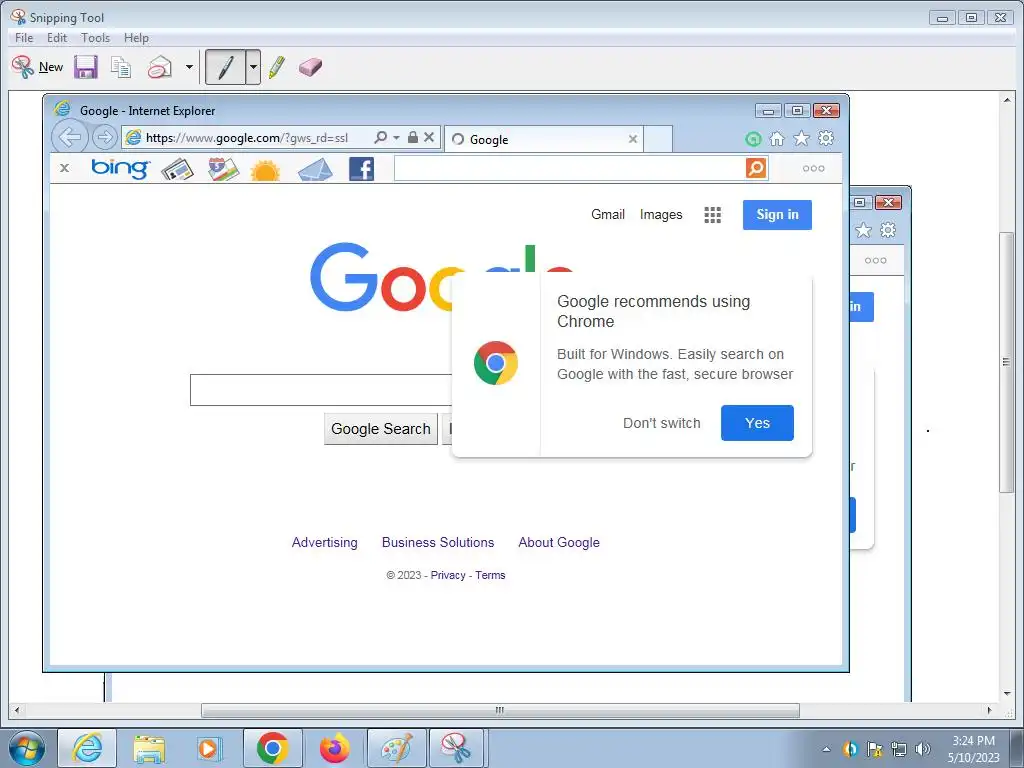Click the green refresh extension icon
This screenshot has height=768, width=1024.
pos(753,138)
